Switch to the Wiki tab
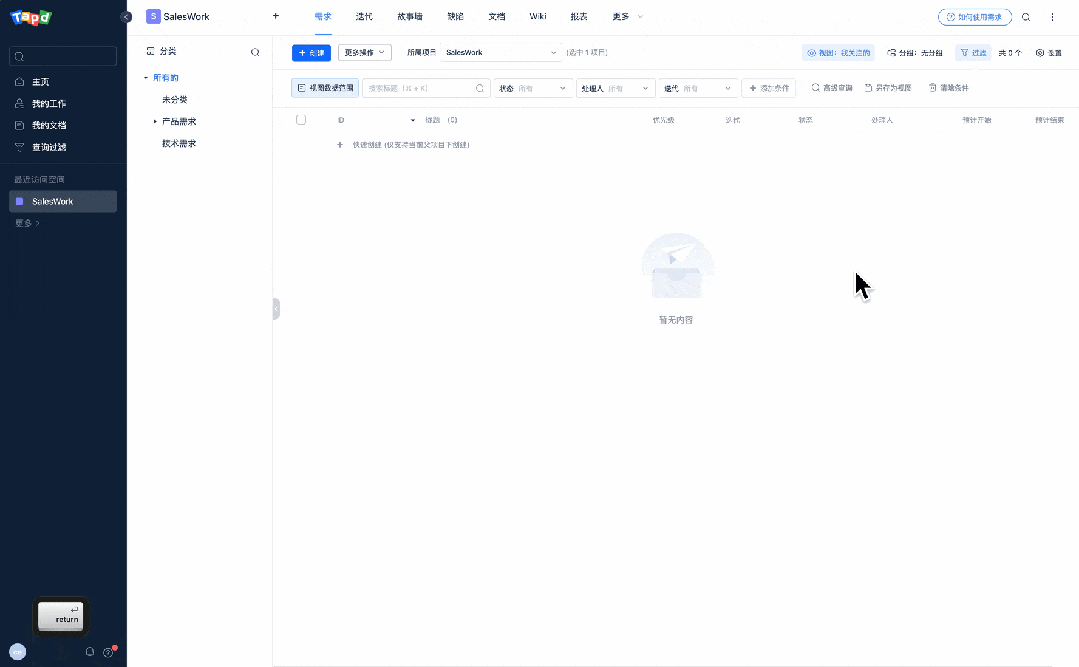 (538, 17)
